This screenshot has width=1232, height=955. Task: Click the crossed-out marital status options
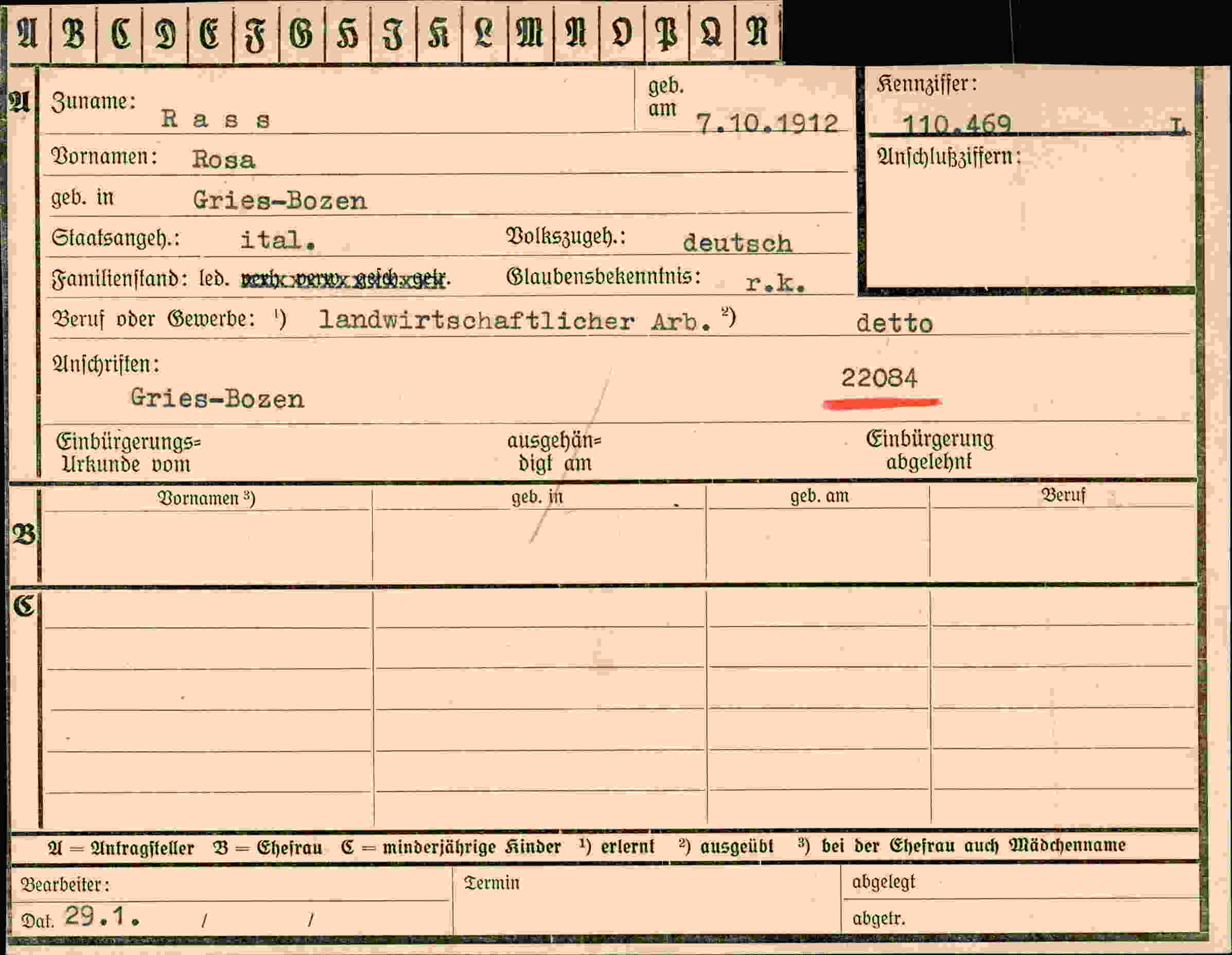click(345, 279)
